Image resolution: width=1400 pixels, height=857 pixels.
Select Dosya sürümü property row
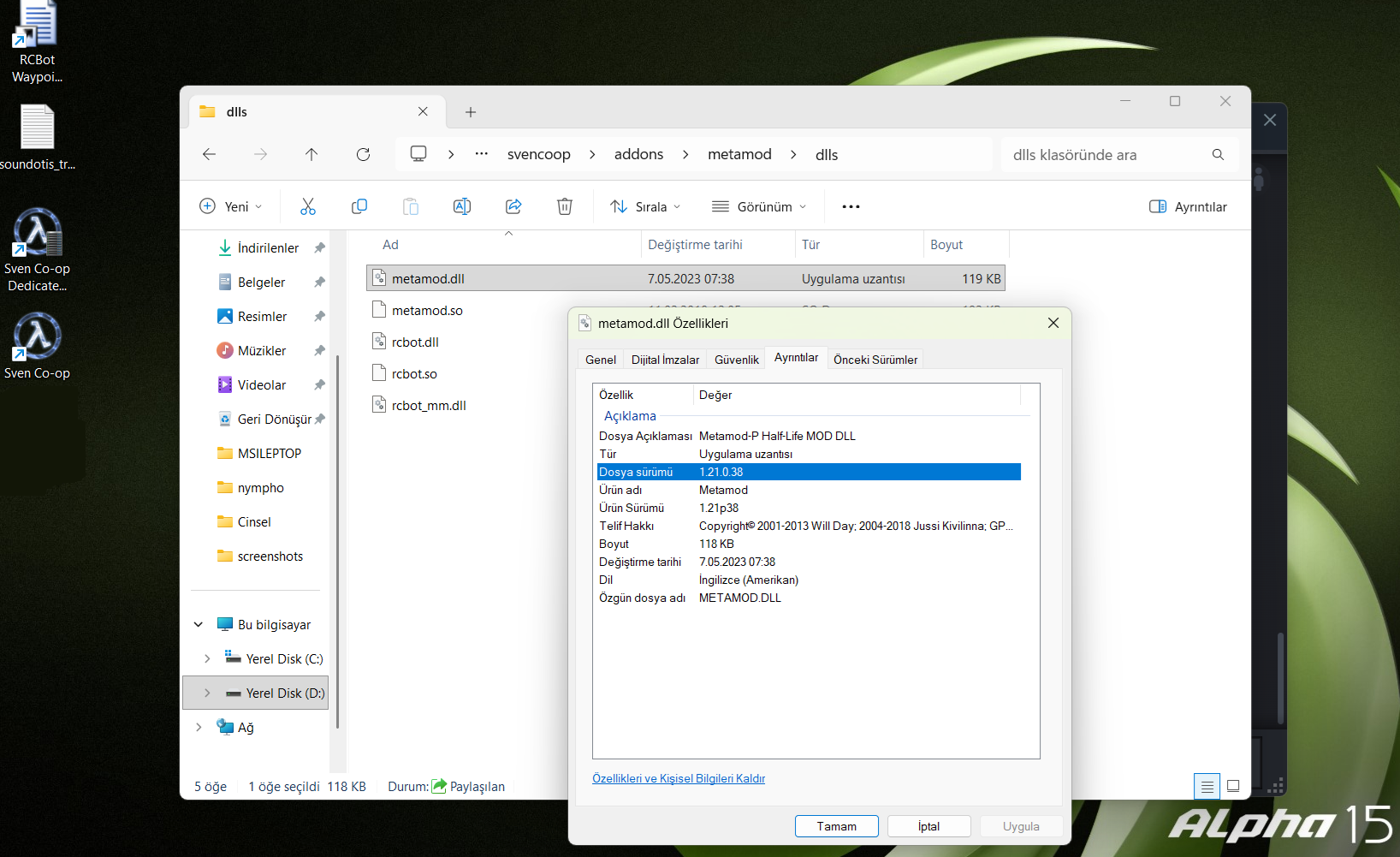[x=809, y=472]
